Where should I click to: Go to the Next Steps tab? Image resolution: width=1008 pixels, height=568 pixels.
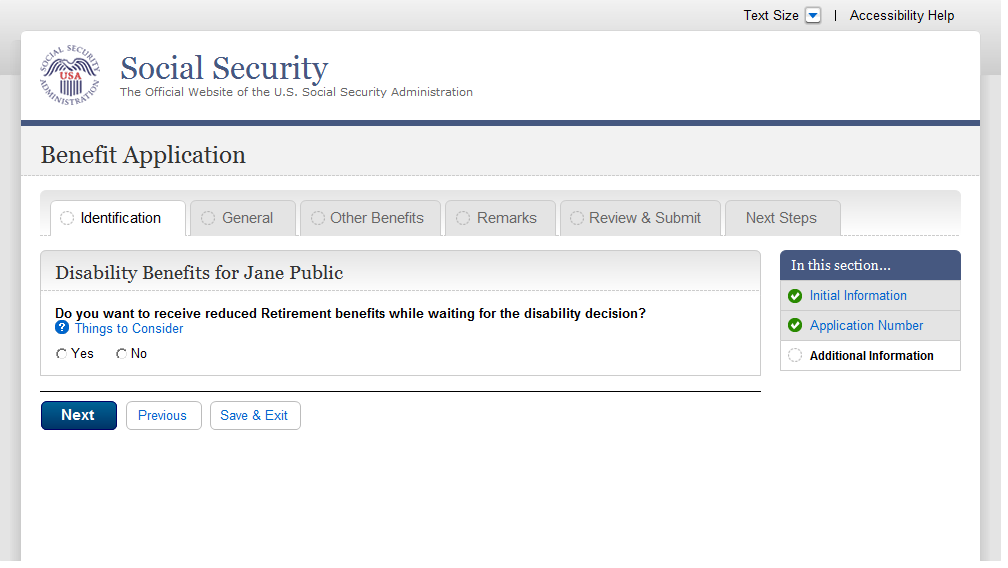tap(781, 219)
